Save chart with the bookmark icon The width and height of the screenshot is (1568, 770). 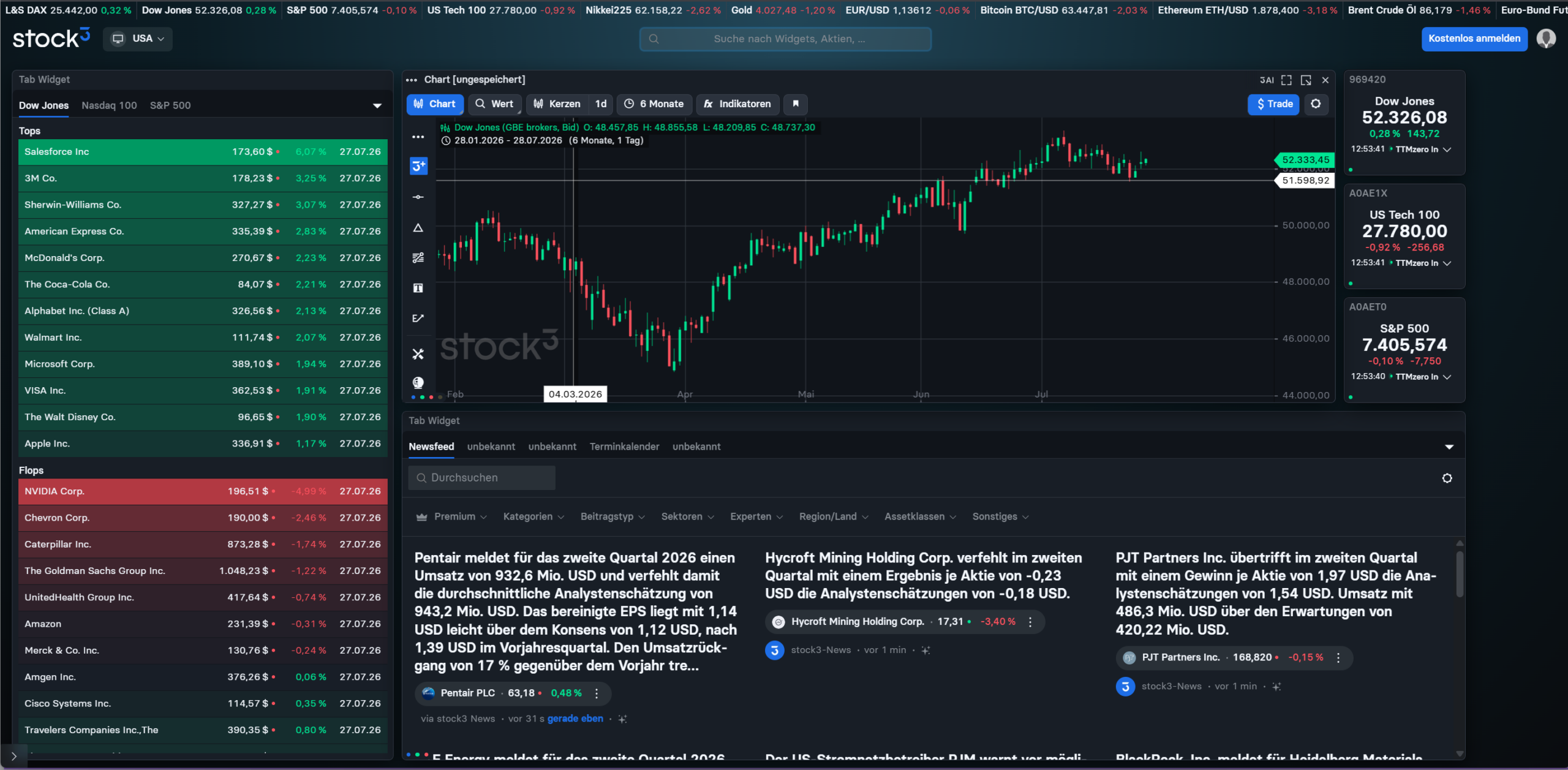(796, 104)
